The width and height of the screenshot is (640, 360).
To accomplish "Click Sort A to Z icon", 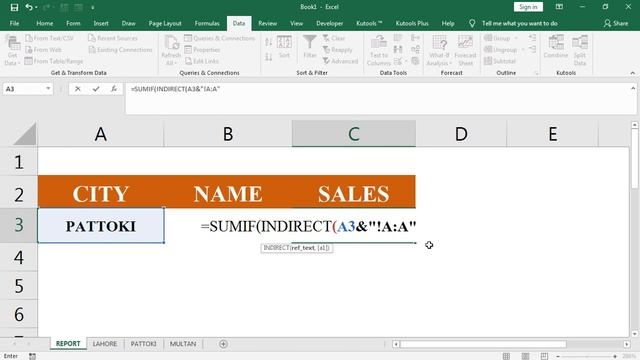I will tap(268, 42).
